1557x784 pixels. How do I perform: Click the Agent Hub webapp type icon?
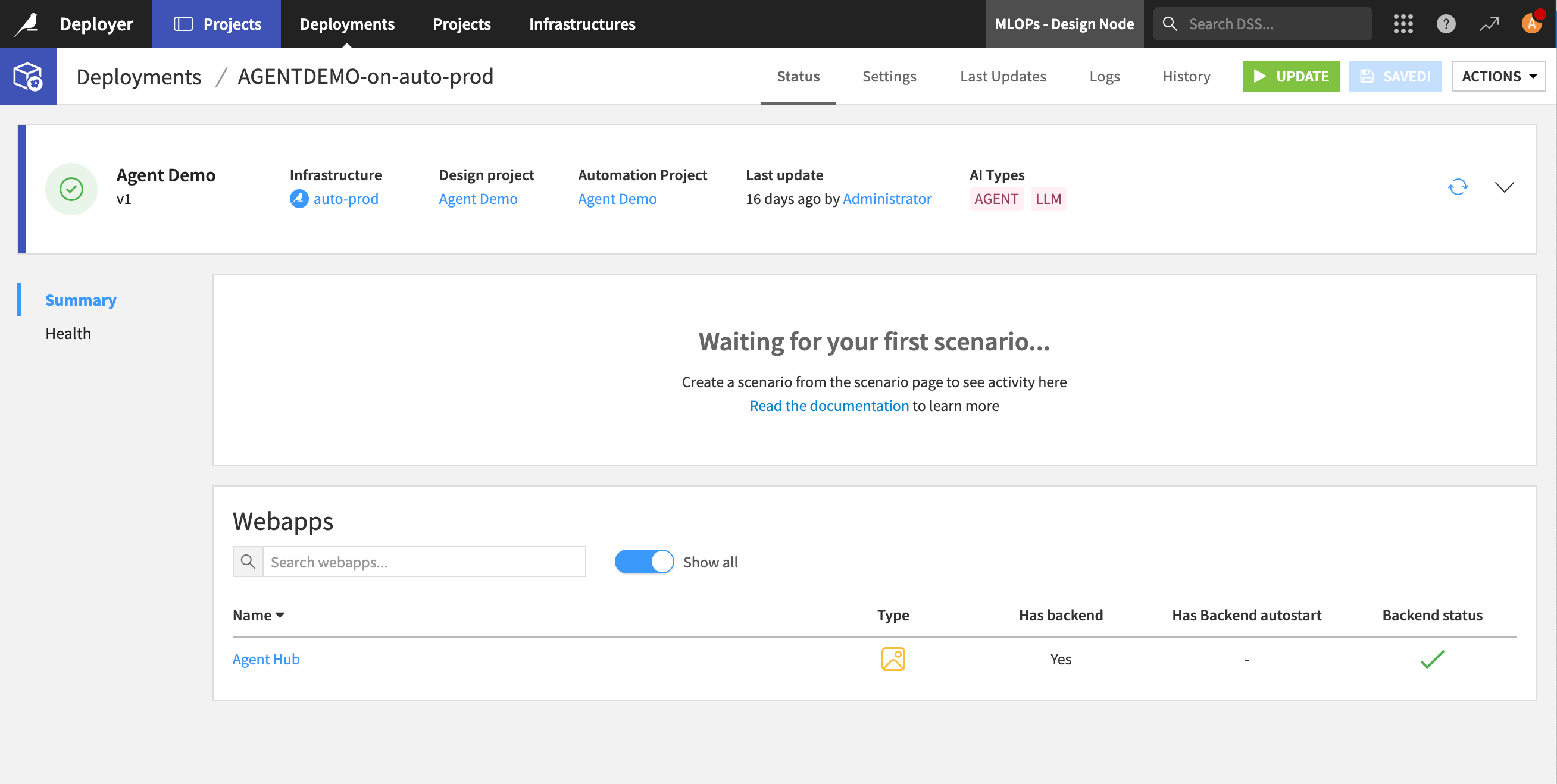tap(893, 659)
